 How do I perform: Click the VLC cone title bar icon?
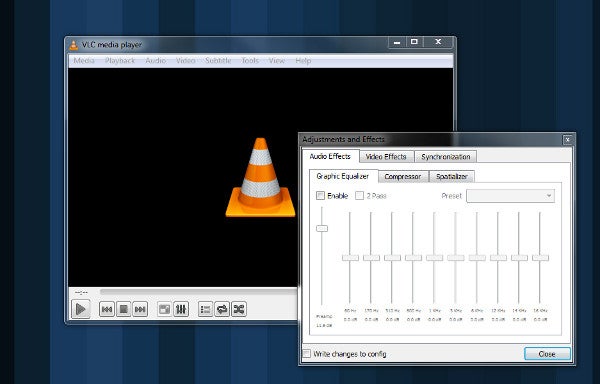pos(73,45)
